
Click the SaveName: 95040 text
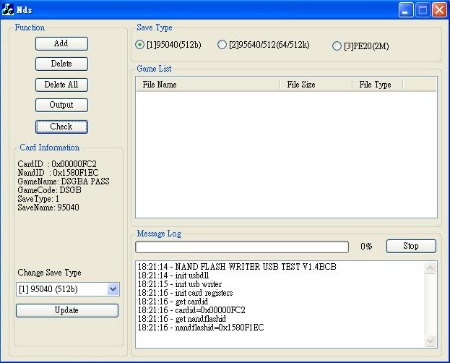click(48, 207)
